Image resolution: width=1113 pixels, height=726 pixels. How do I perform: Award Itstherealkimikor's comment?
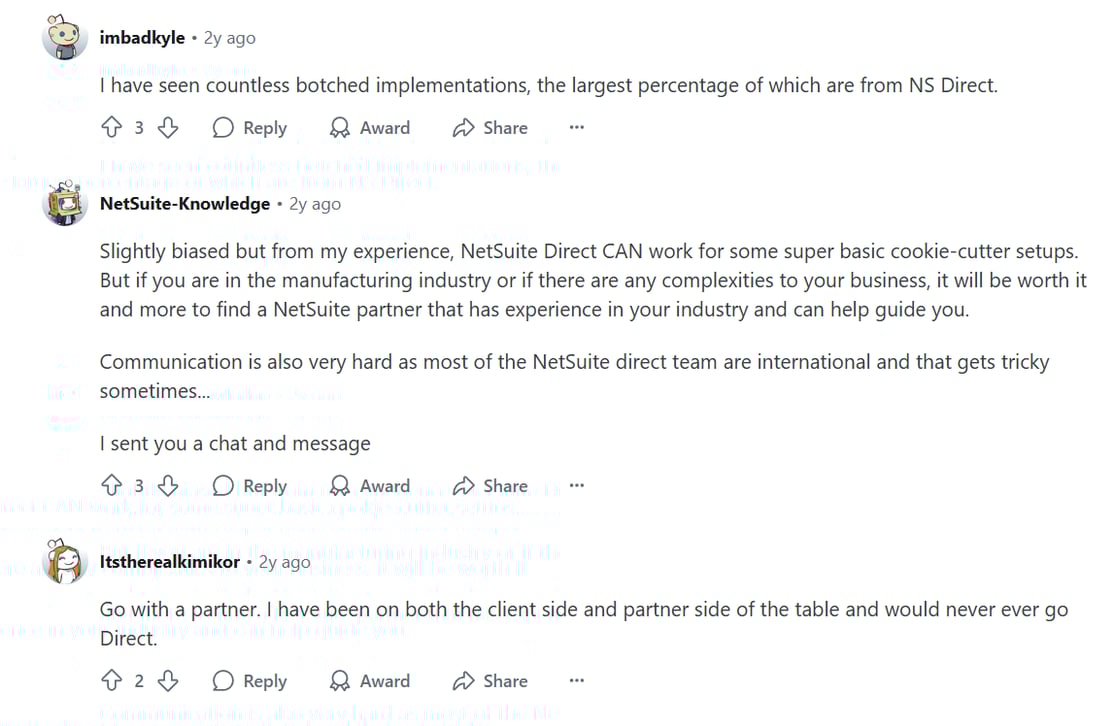[371, 680]
